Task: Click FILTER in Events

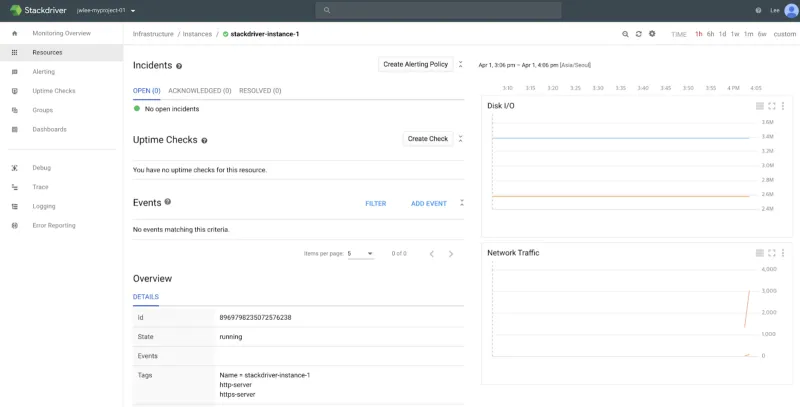Action: [376, 204]
